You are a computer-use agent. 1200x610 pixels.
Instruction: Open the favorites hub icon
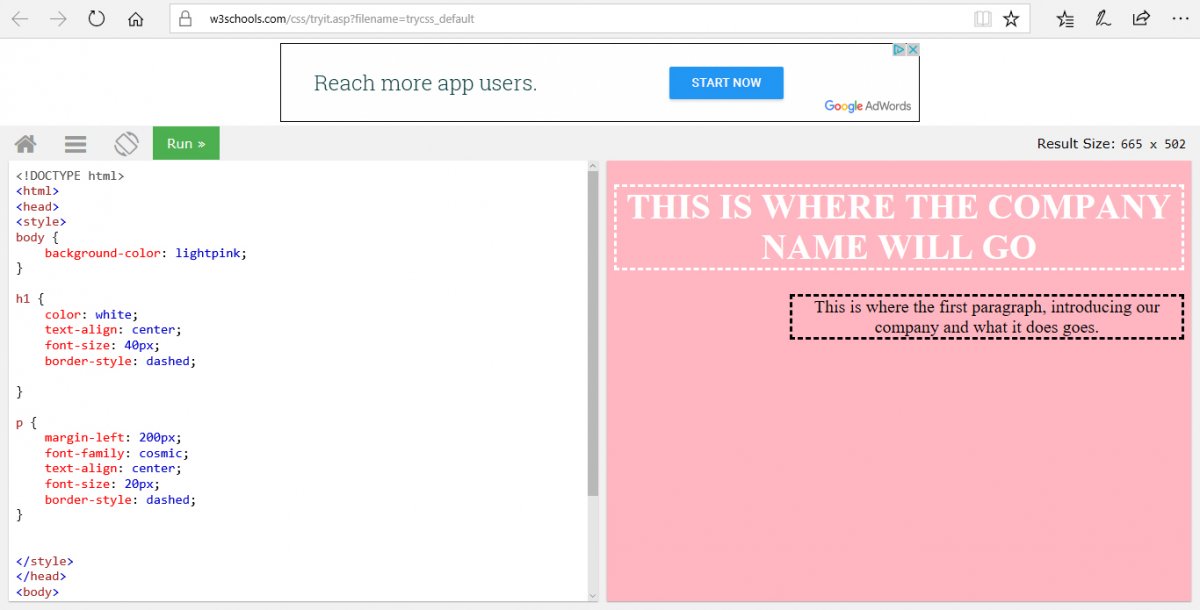tap(1065, 19)
